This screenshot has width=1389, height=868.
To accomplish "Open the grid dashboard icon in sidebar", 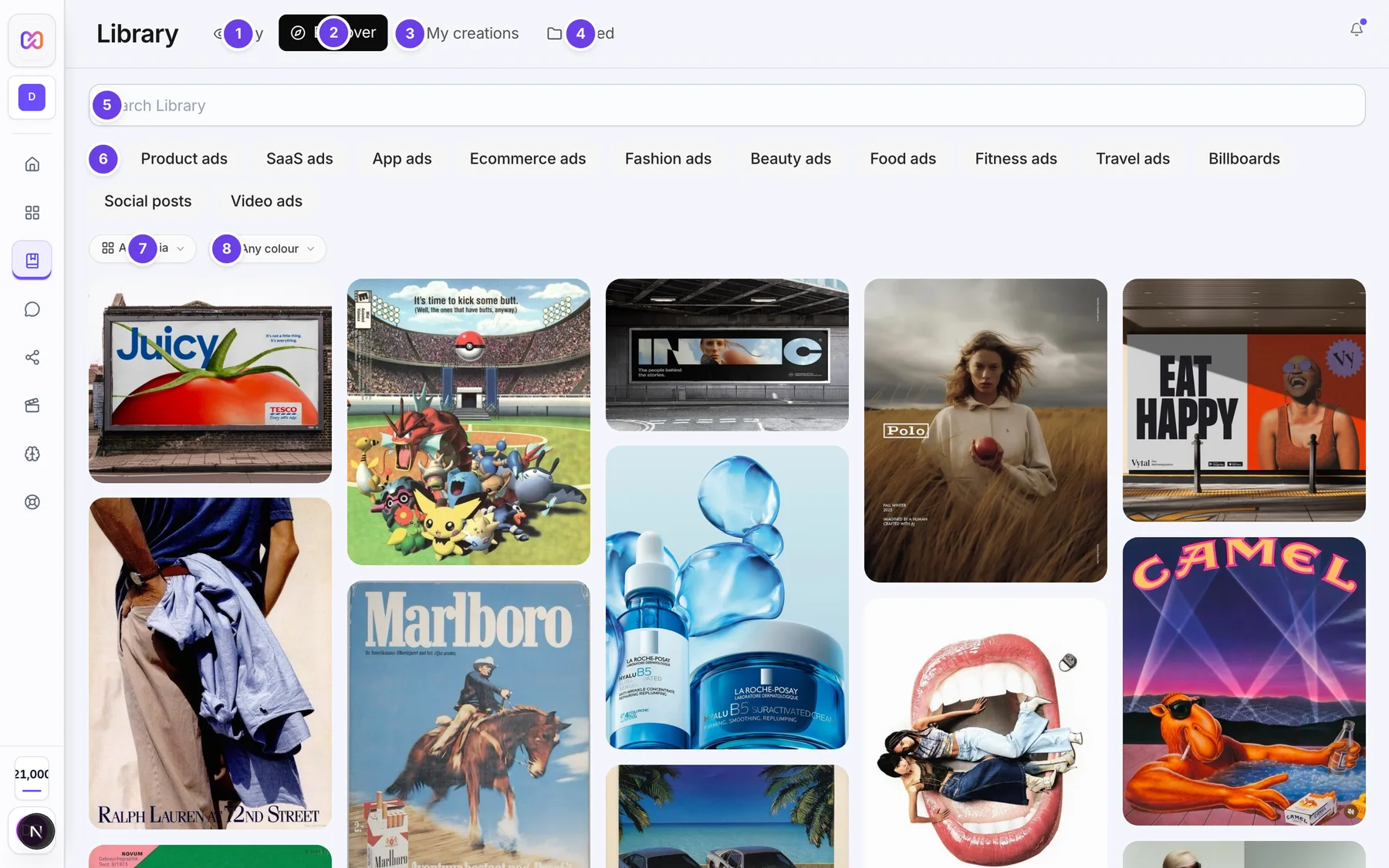I will 32,213.
